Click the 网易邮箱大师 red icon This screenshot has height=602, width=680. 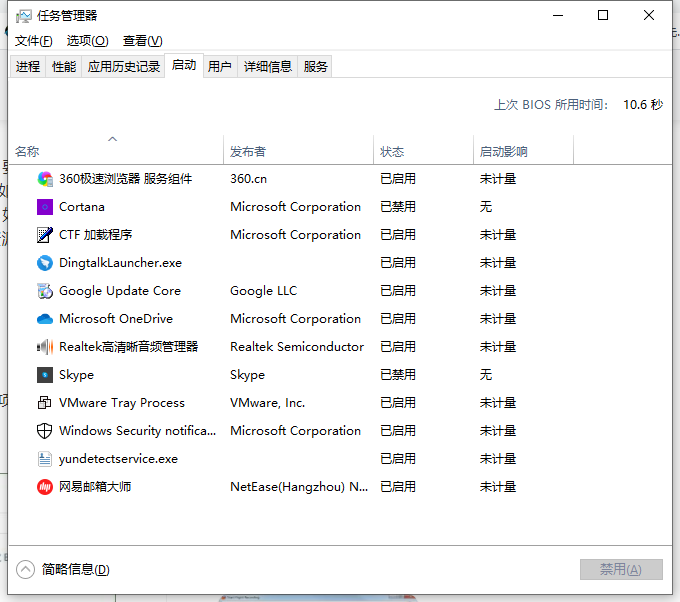tap(44, 487)
